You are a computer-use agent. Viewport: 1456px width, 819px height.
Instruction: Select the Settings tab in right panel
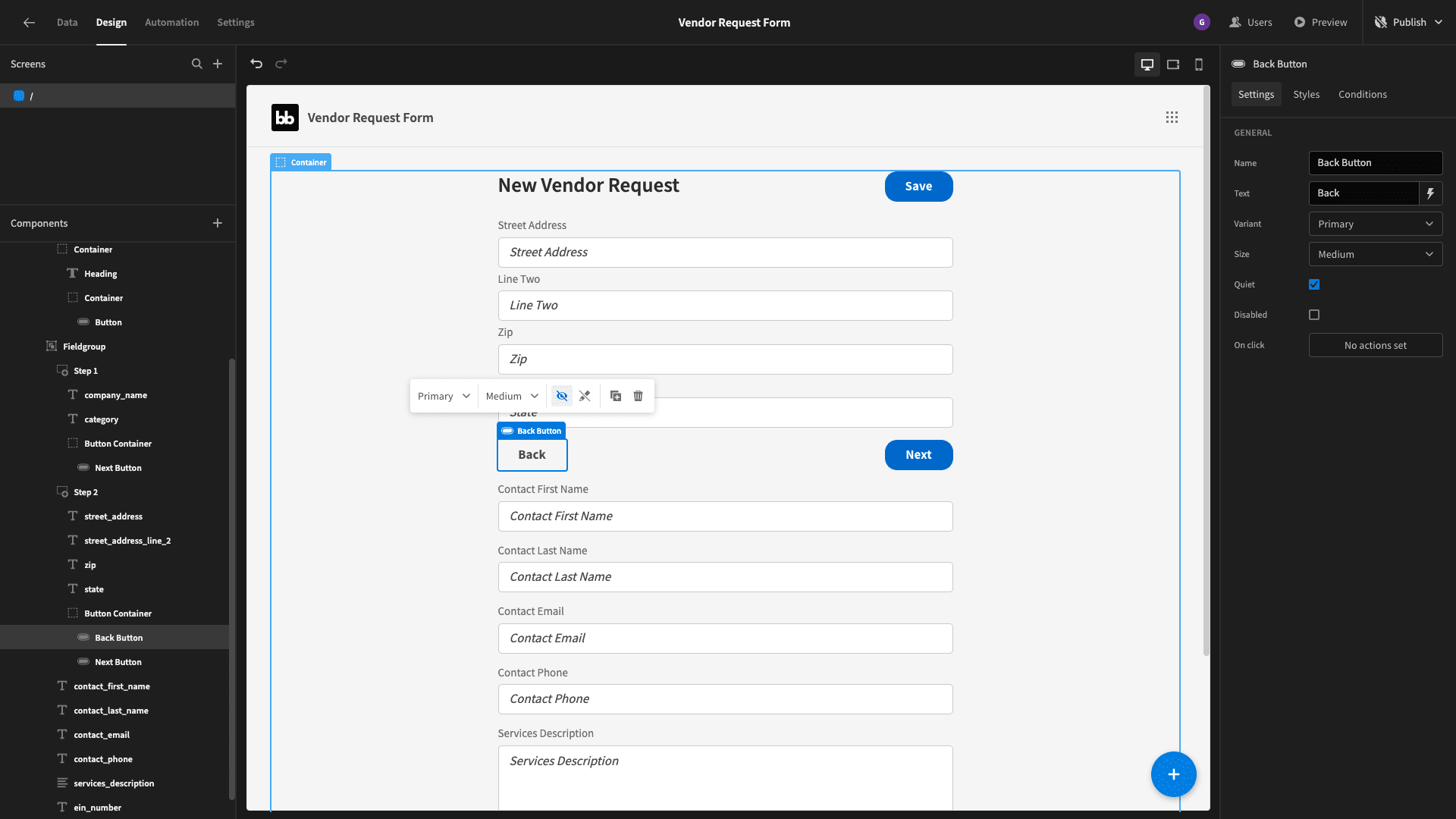[1256, 94]
